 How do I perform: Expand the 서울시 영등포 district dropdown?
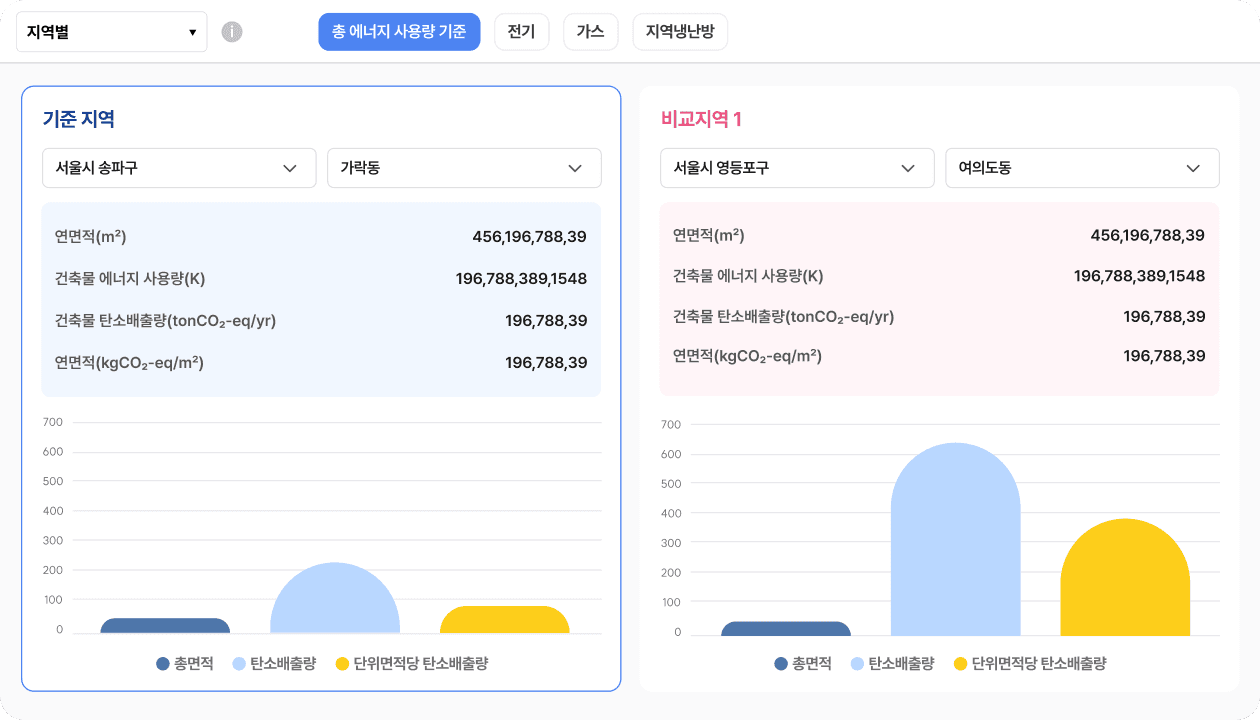(x=797, y=168)
